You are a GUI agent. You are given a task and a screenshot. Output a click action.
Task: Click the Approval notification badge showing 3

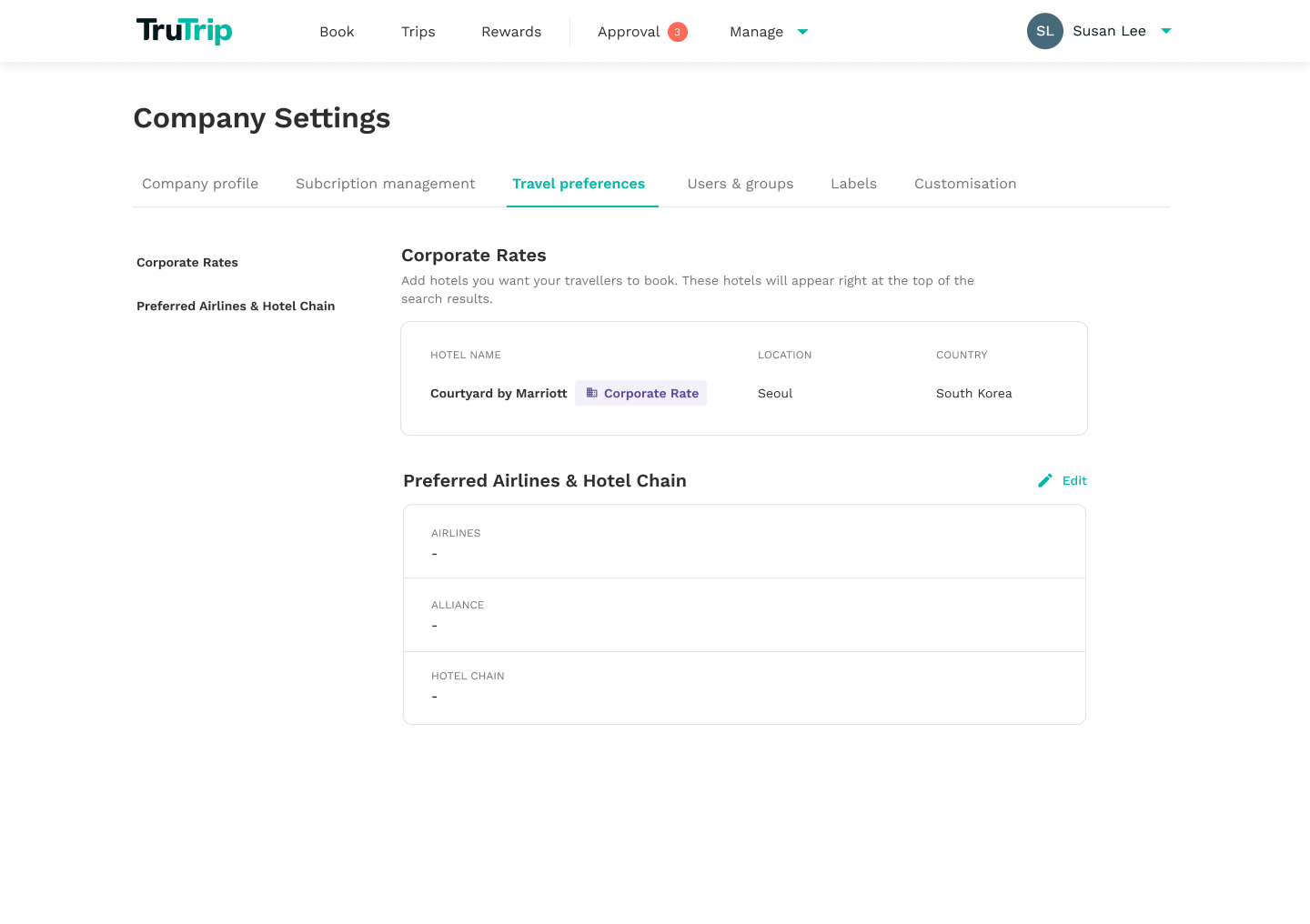pyautogui.click(x=678, y=32)
